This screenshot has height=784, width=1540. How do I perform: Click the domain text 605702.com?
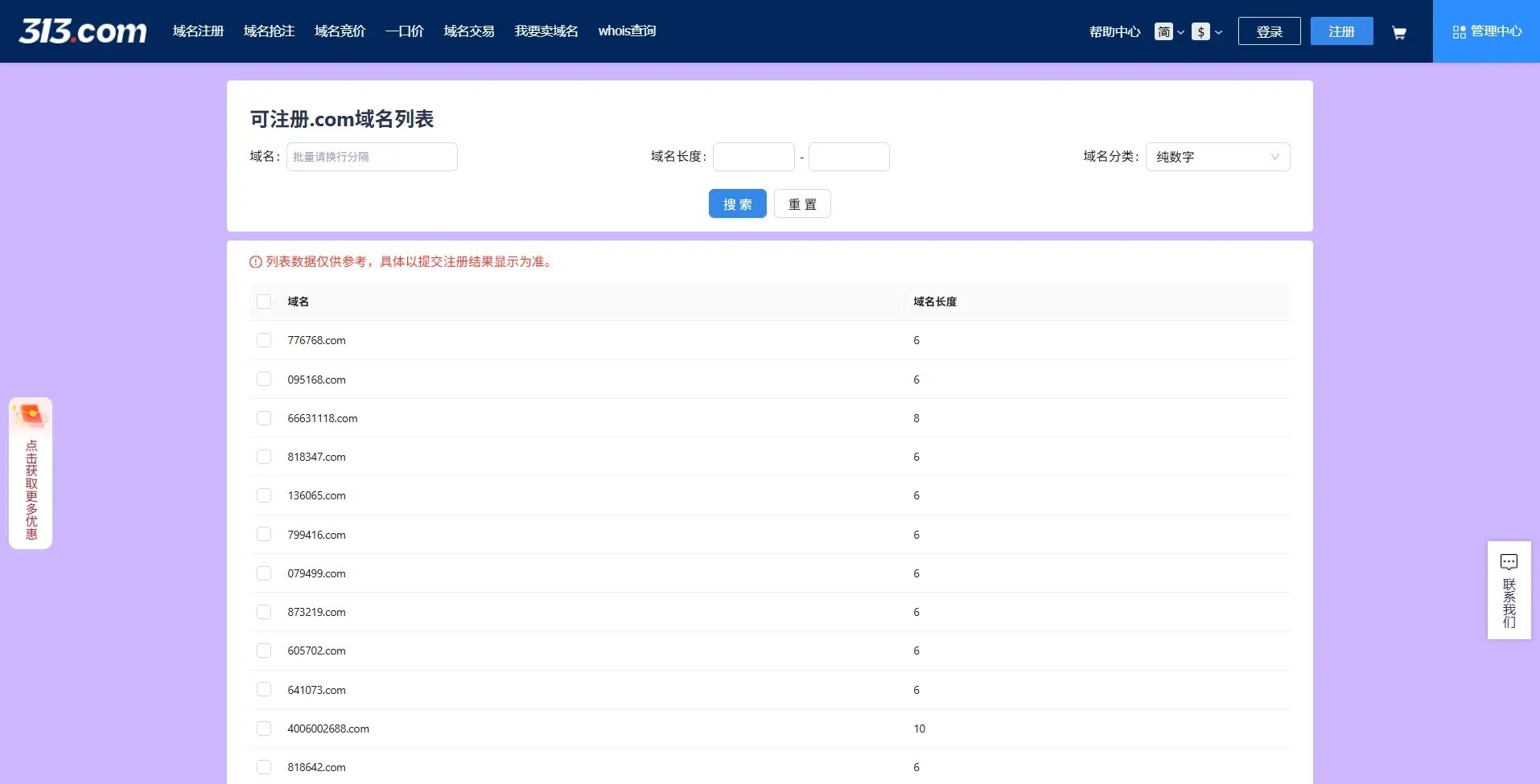[316, 651]
